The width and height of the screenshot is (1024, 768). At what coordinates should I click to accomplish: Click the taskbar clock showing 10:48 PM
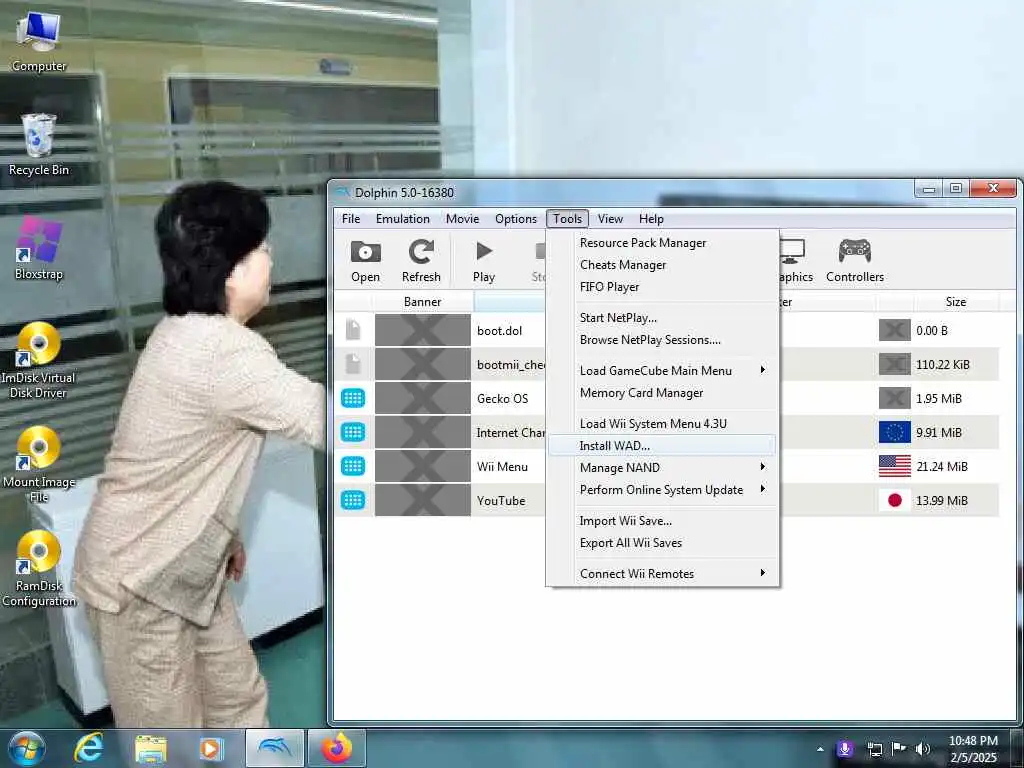tap(973, 749)
